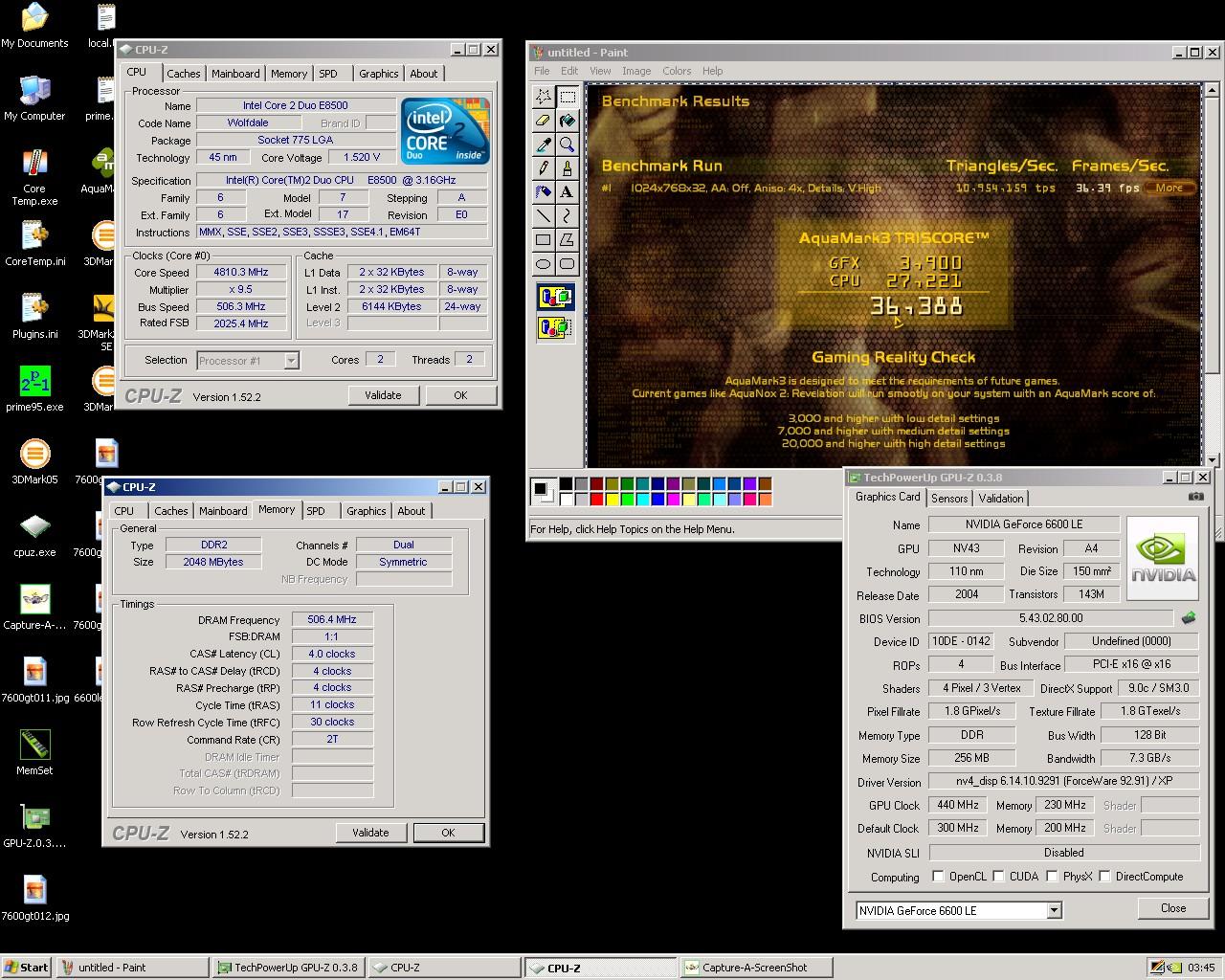Screen dimensions: 1225x980
Task: Switch to TechPowerUp GPU-Z taskbar button
Action: coord(288,968)
